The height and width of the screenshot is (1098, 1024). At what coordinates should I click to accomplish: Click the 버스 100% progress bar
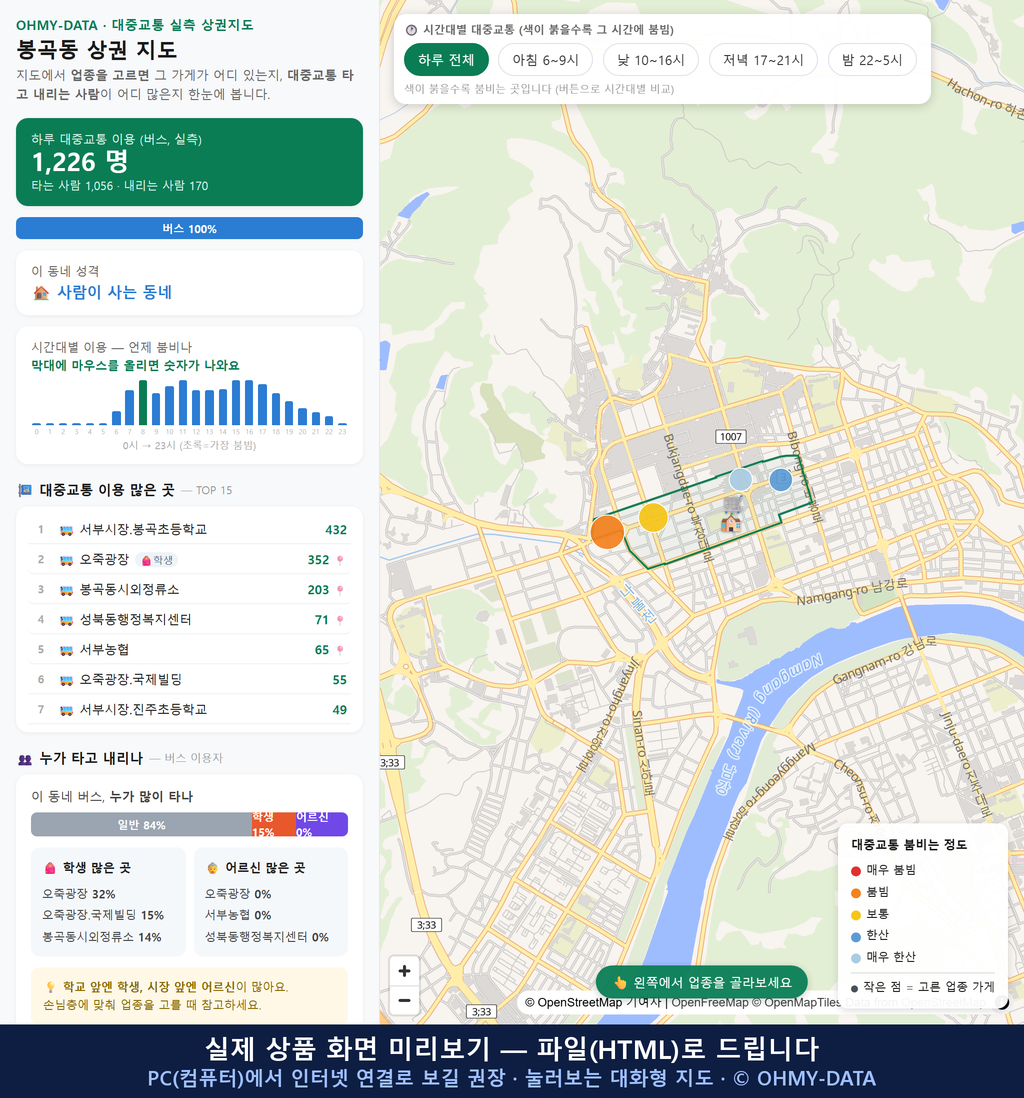click(189, 228)
